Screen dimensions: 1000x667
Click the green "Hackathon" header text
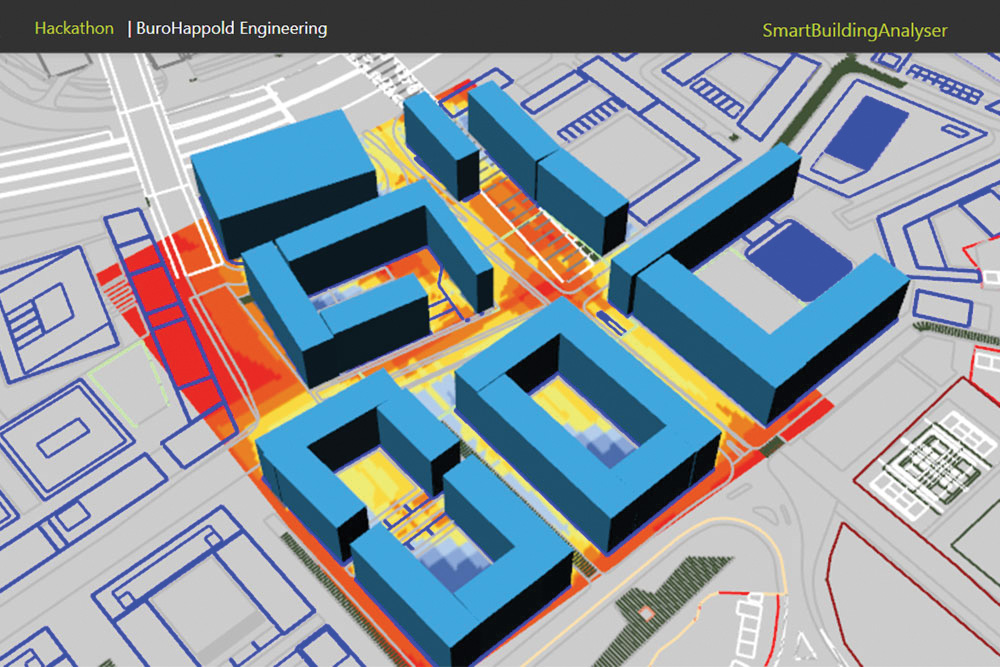pos(74,29)
